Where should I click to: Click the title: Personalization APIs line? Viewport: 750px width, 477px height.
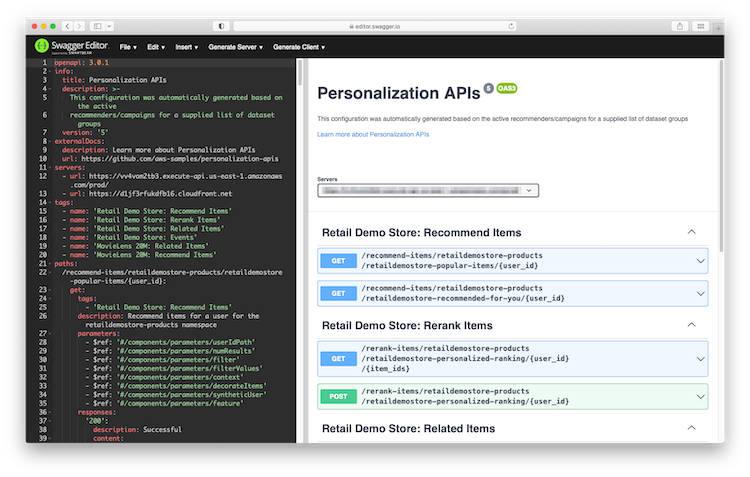(114, 80)
